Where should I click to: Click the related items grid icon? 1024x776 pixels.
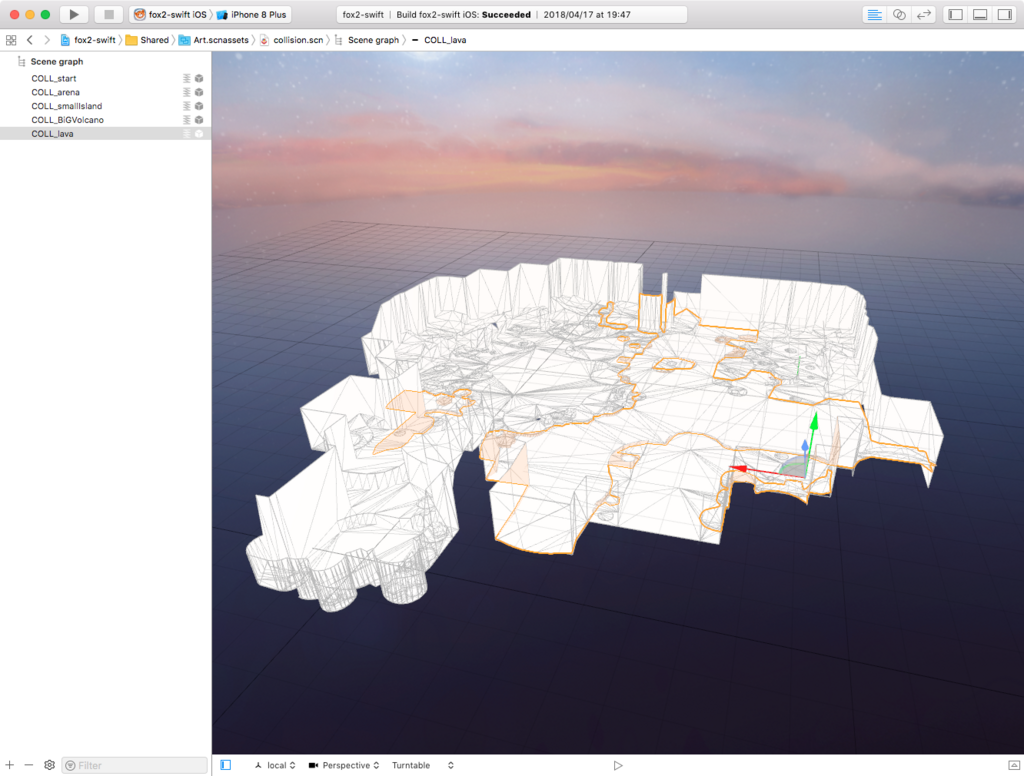tap(11, 40)
